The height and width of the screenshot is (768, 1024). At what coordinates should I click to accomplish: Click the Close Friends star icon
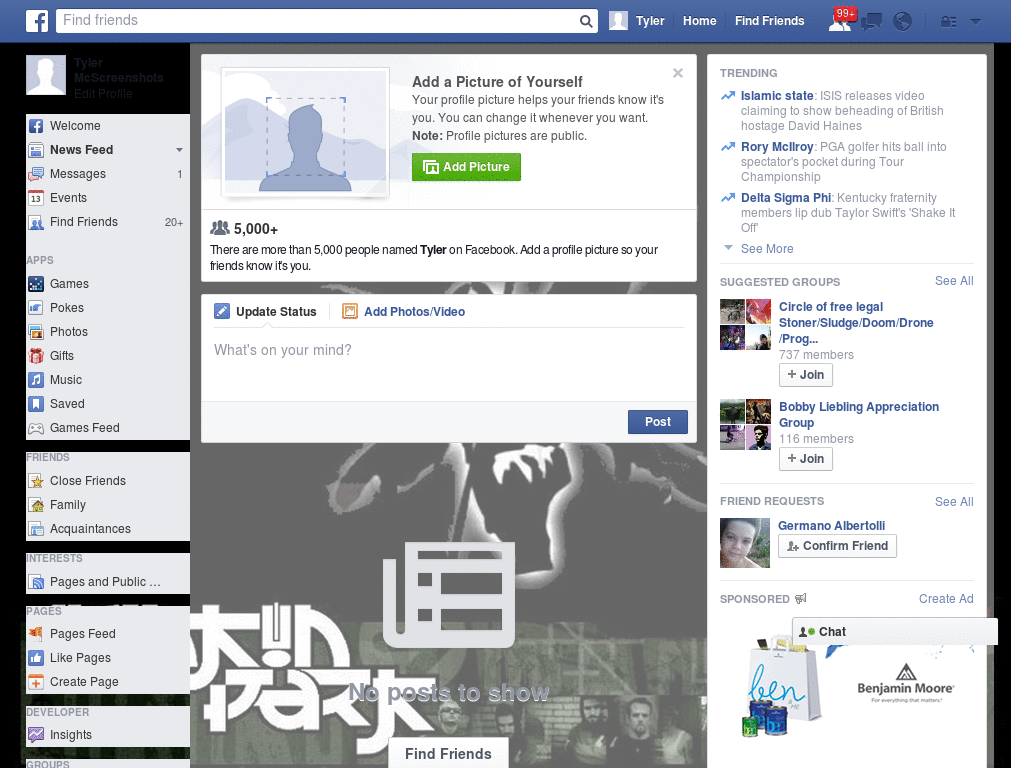tap(36, 481)
